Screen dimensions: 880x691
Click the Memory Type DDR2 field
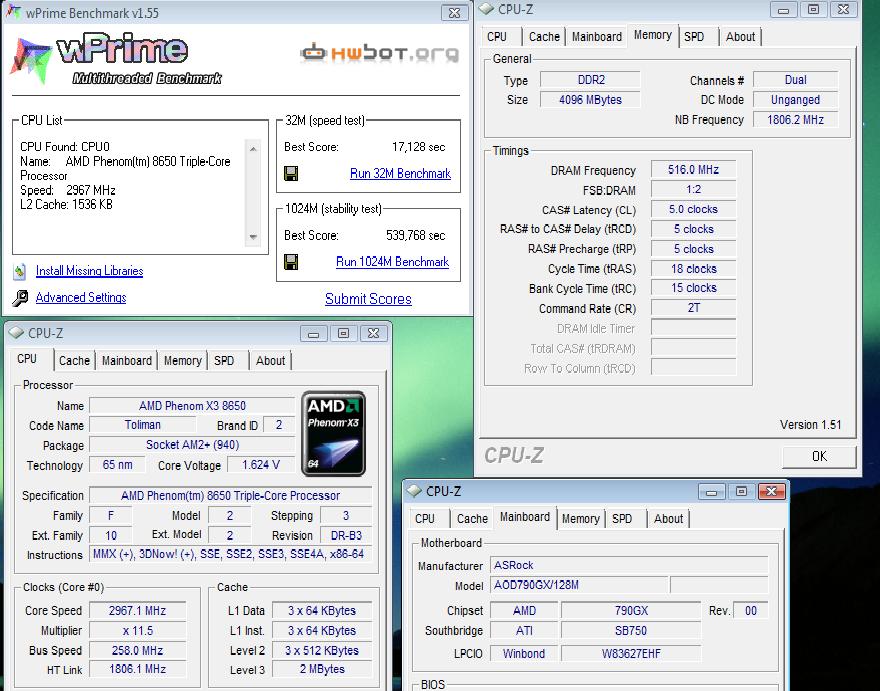tap(590, 80)
